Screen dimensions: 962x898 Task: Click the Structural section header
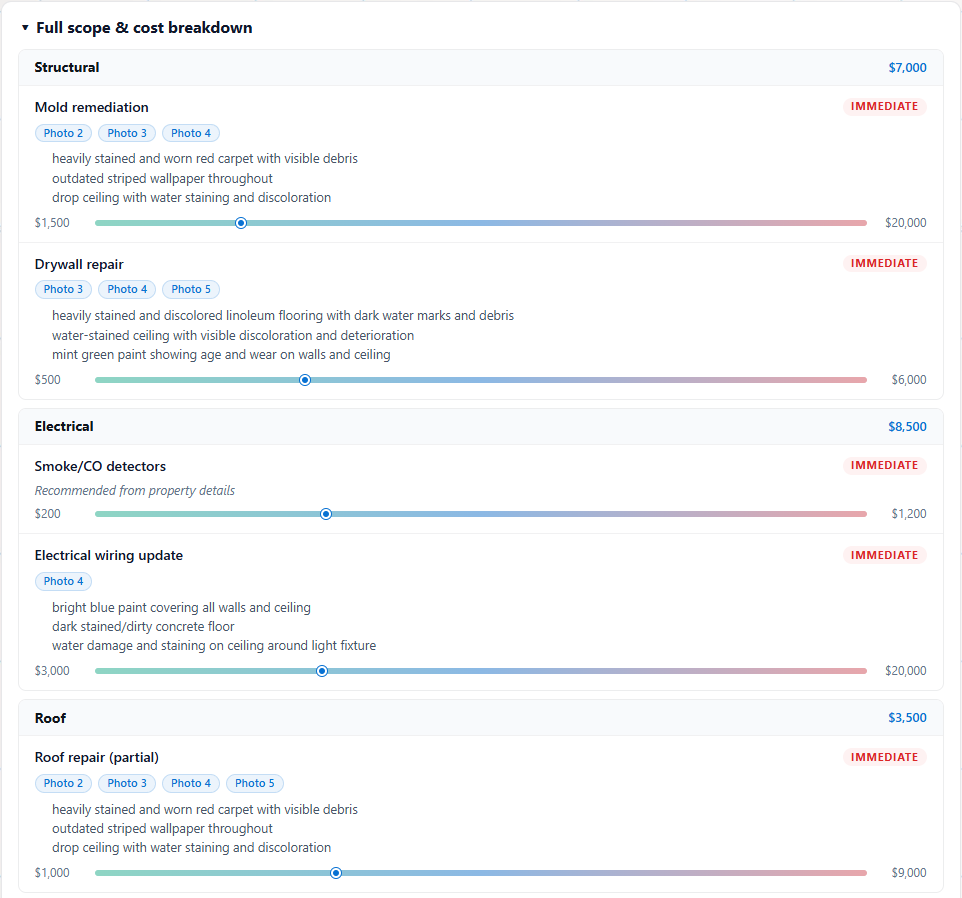click(480, 67)
